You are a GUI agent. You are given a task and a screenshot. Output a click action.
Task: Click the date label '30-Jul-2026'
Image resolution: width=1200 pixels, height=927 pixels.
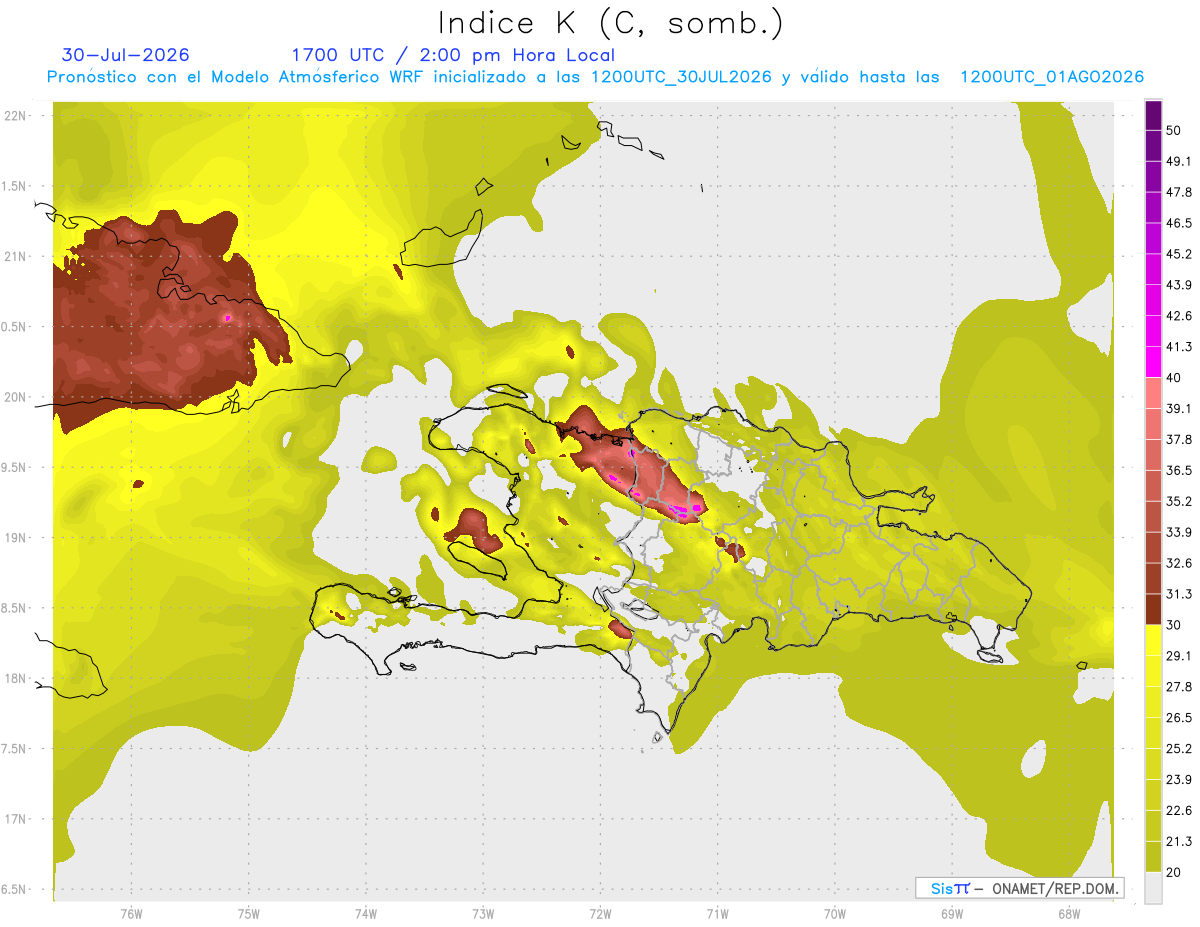[126, 55]
